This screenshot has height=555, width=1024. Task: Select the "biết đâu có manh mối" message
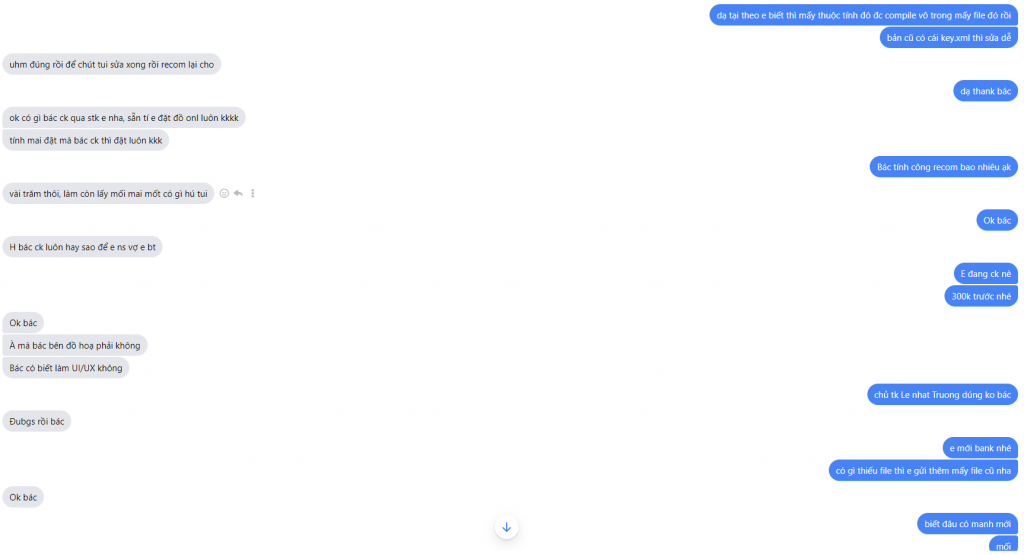coord(966,523)
